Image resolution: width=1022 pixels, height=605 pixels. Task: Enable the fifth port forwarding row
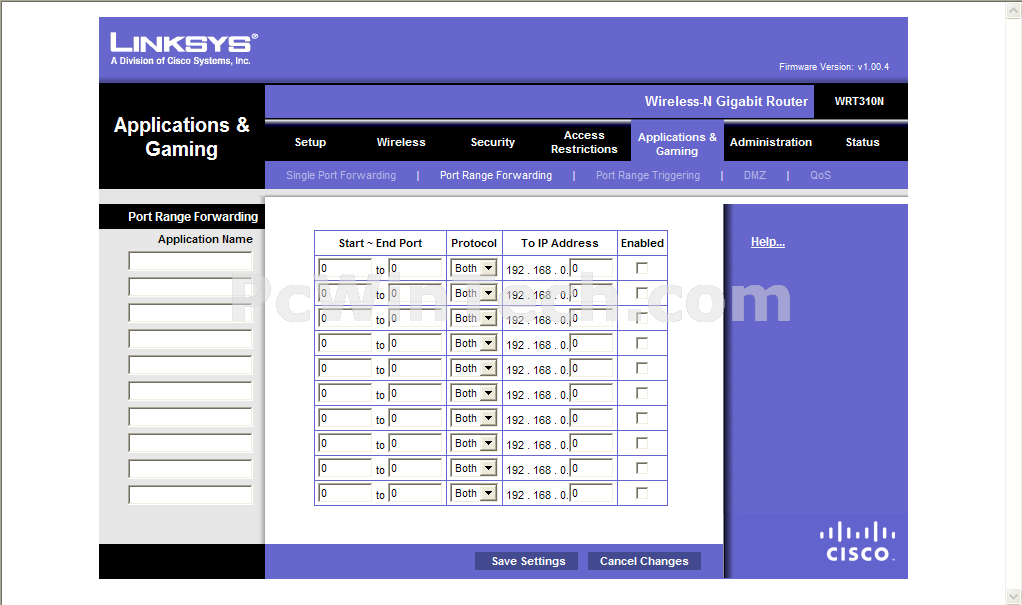click(642, 368)
